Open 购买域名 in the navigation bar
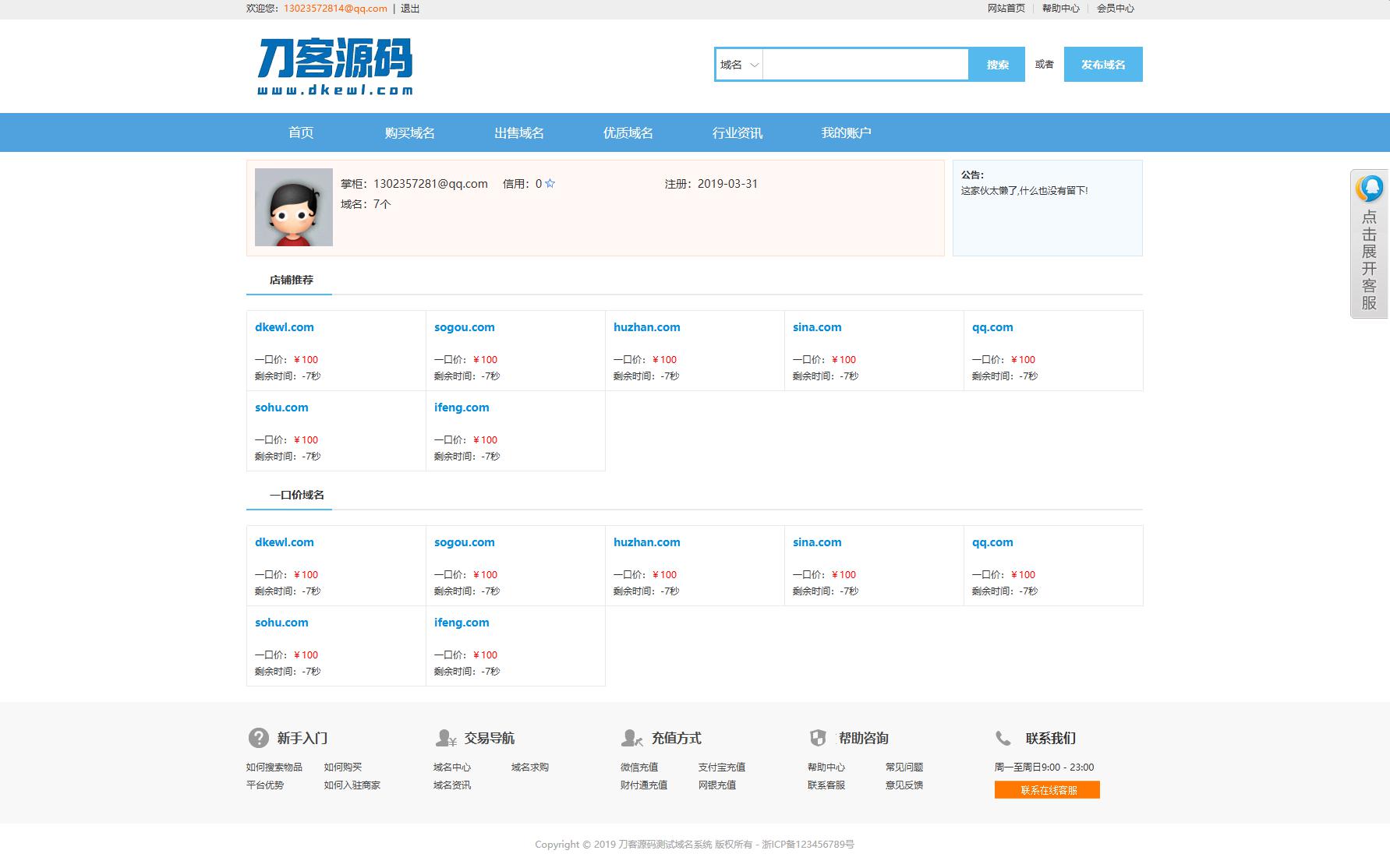The width and height of the screenshot is (1390, 868). [x=410, y=132]
